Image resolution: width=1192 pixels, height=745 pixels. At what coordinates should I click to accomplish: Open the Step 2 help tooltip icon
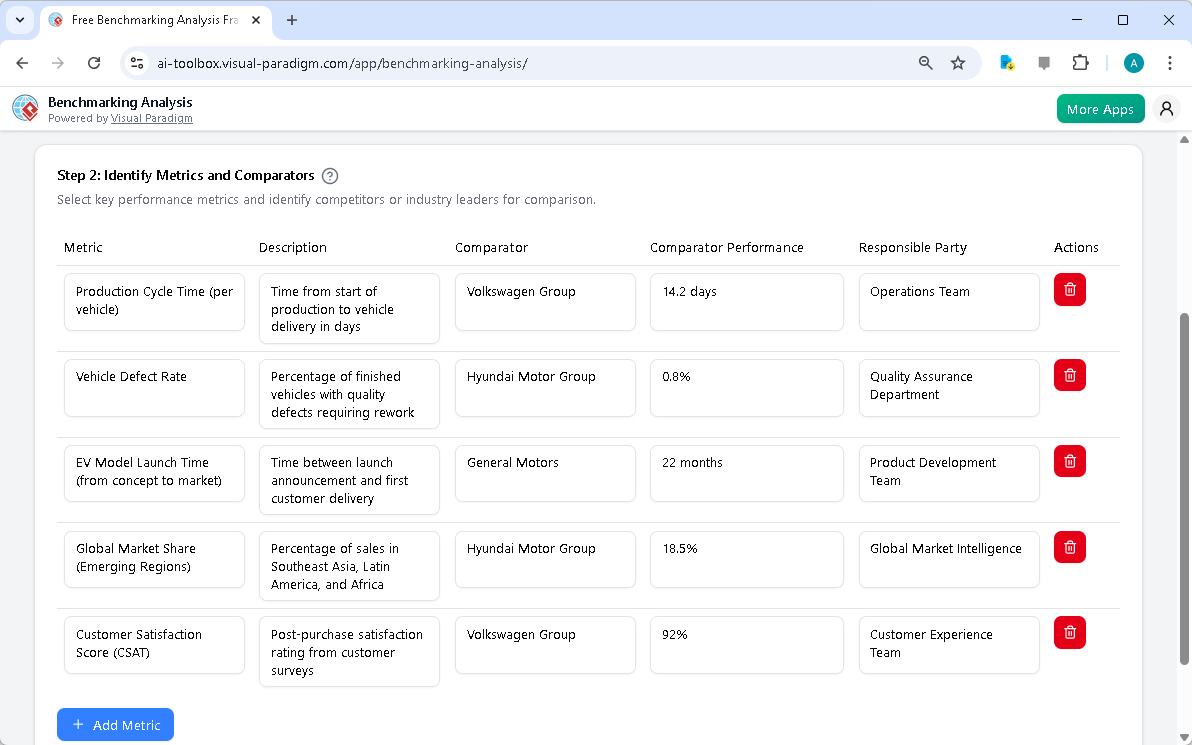(x=330, y=175)
